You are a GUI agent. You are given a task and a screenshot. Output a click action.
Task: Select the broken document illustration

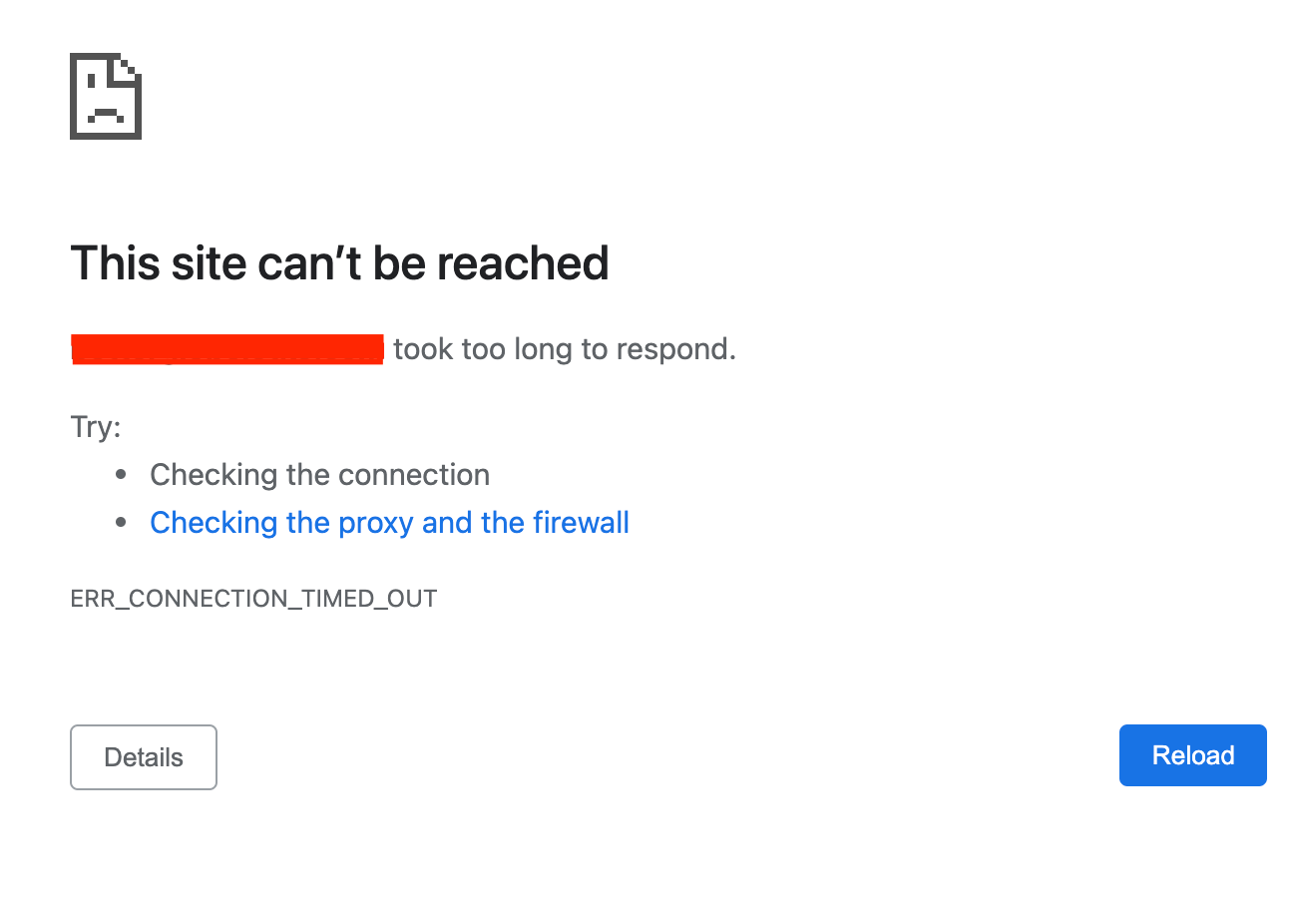click(x=105, y=96)
